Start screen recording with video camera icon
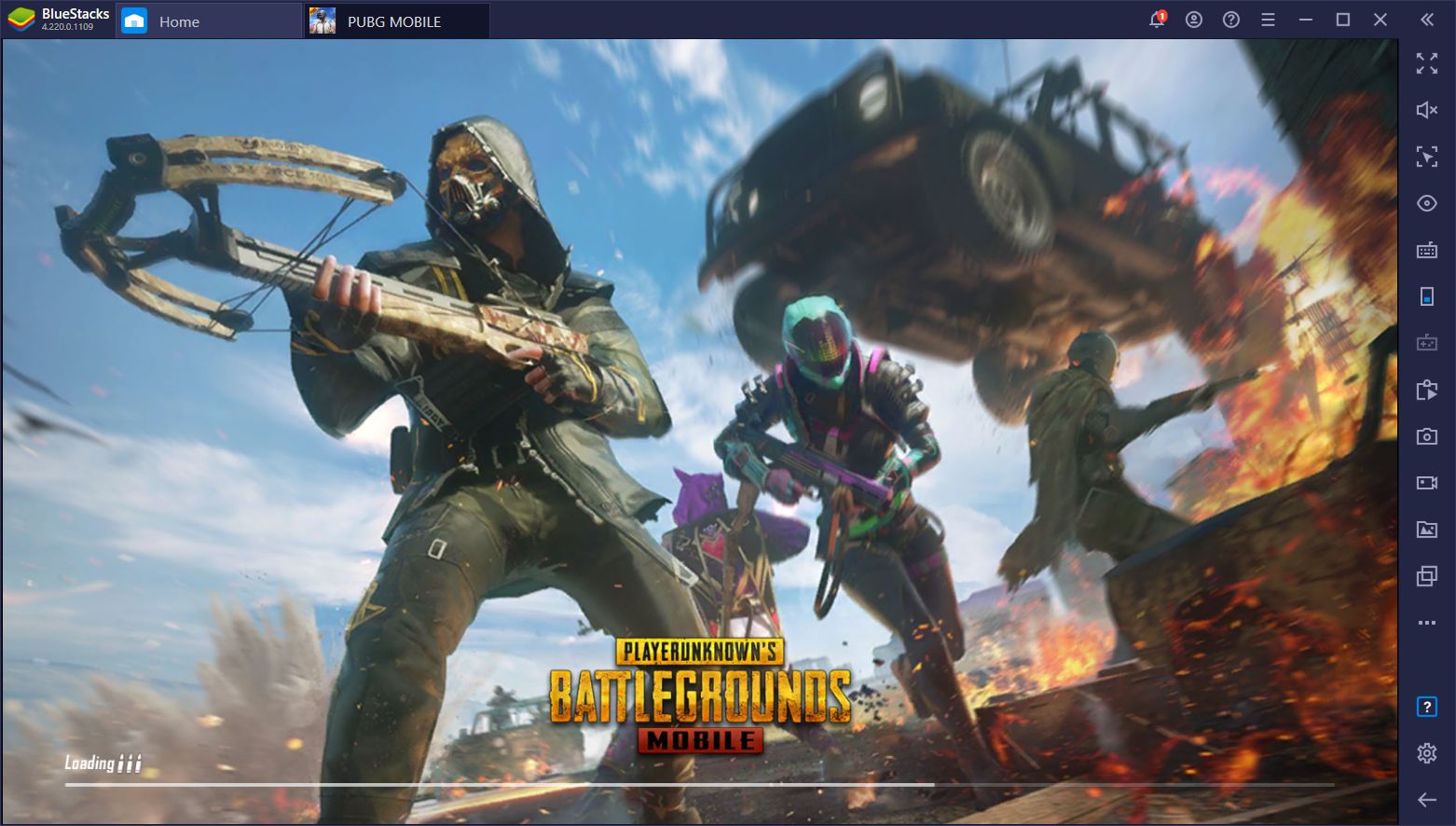1456x826 pixels. pos(1427,483)
